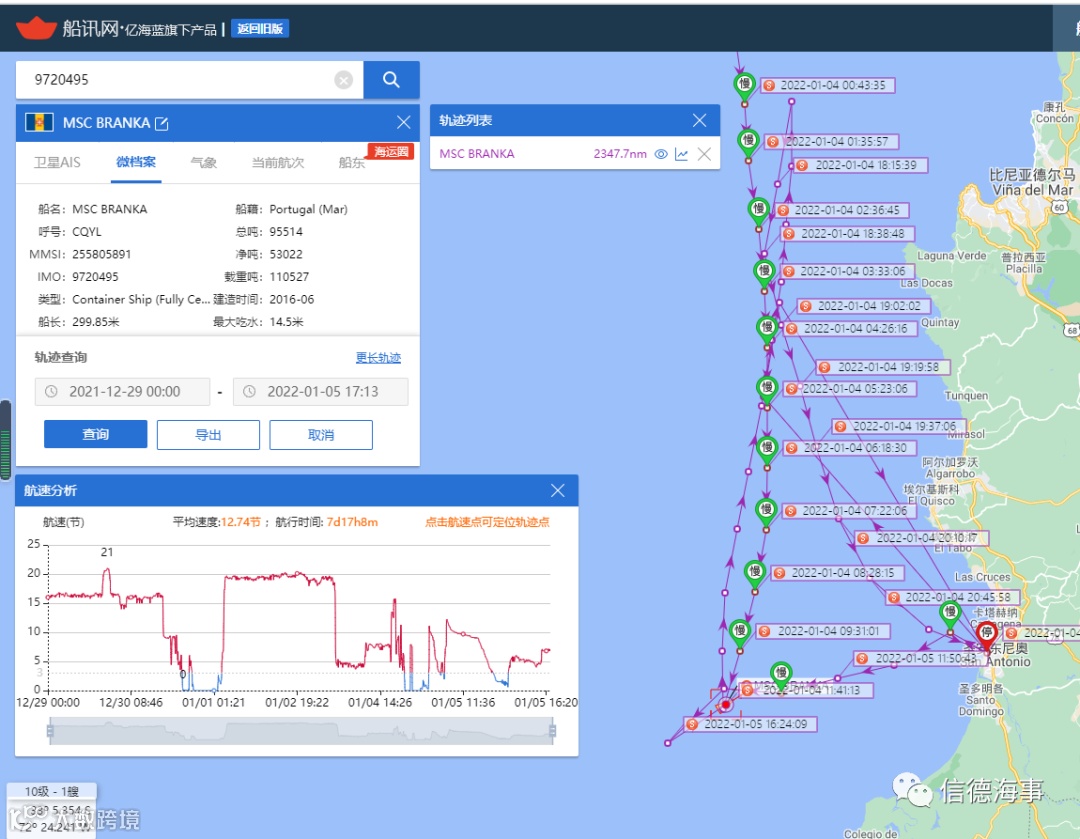Close the 轨迹列表 panel
This screenshot has height=839, width=1080.
pyautogui.click(x=700, y=121)
